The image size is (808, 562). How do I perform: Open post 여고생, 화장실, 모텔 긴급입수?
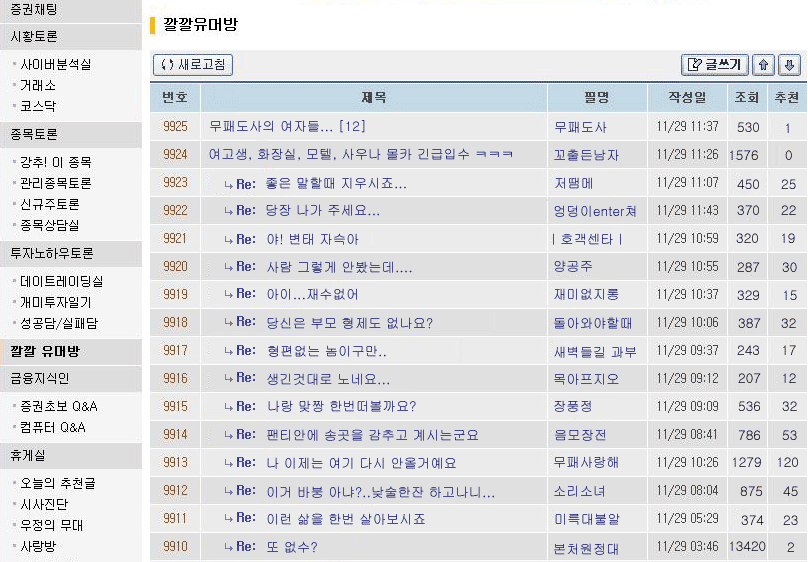(x=360, y=155)
